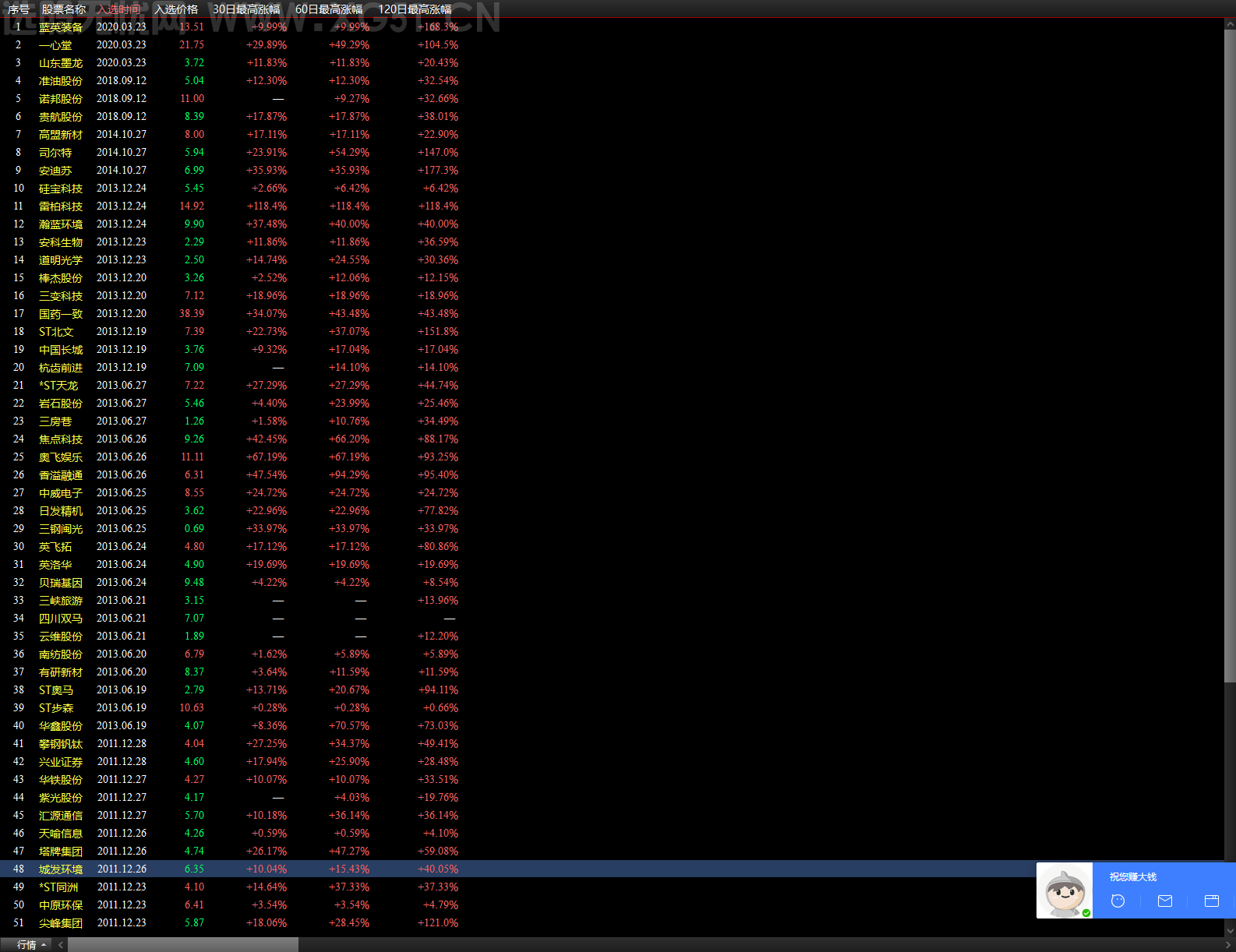
Task: Click +177.3% gain of 安迪苏
Action: 438,170
